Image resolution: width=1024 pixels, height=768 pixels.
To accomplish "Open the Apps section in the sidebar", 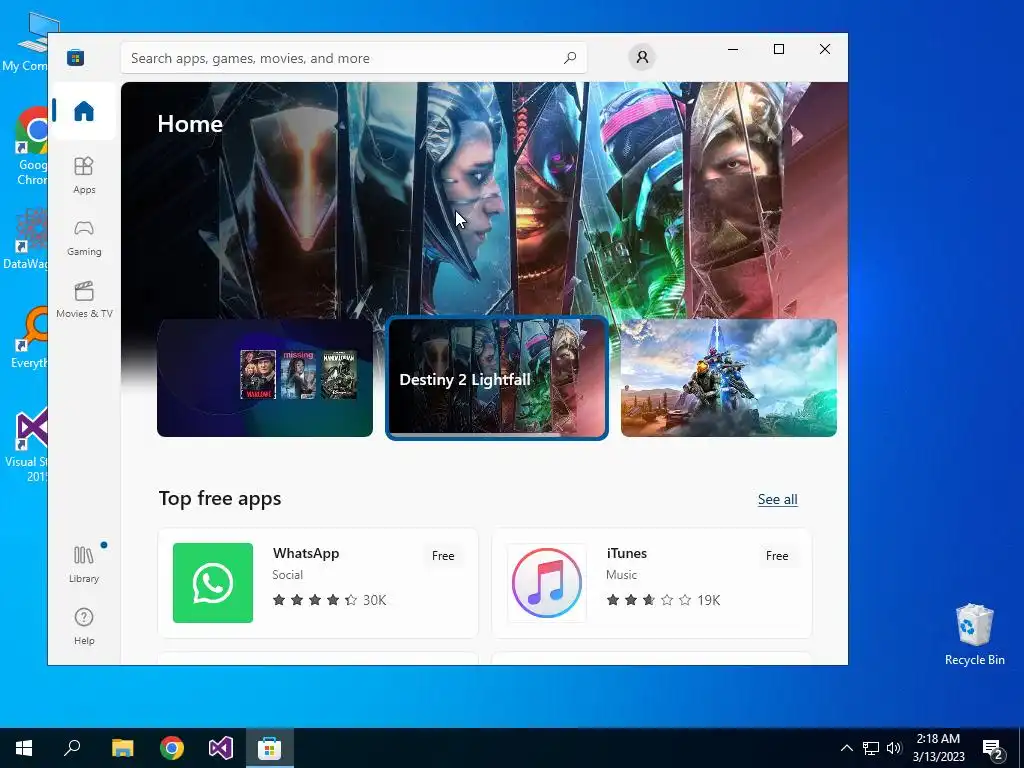I will 84,175.
